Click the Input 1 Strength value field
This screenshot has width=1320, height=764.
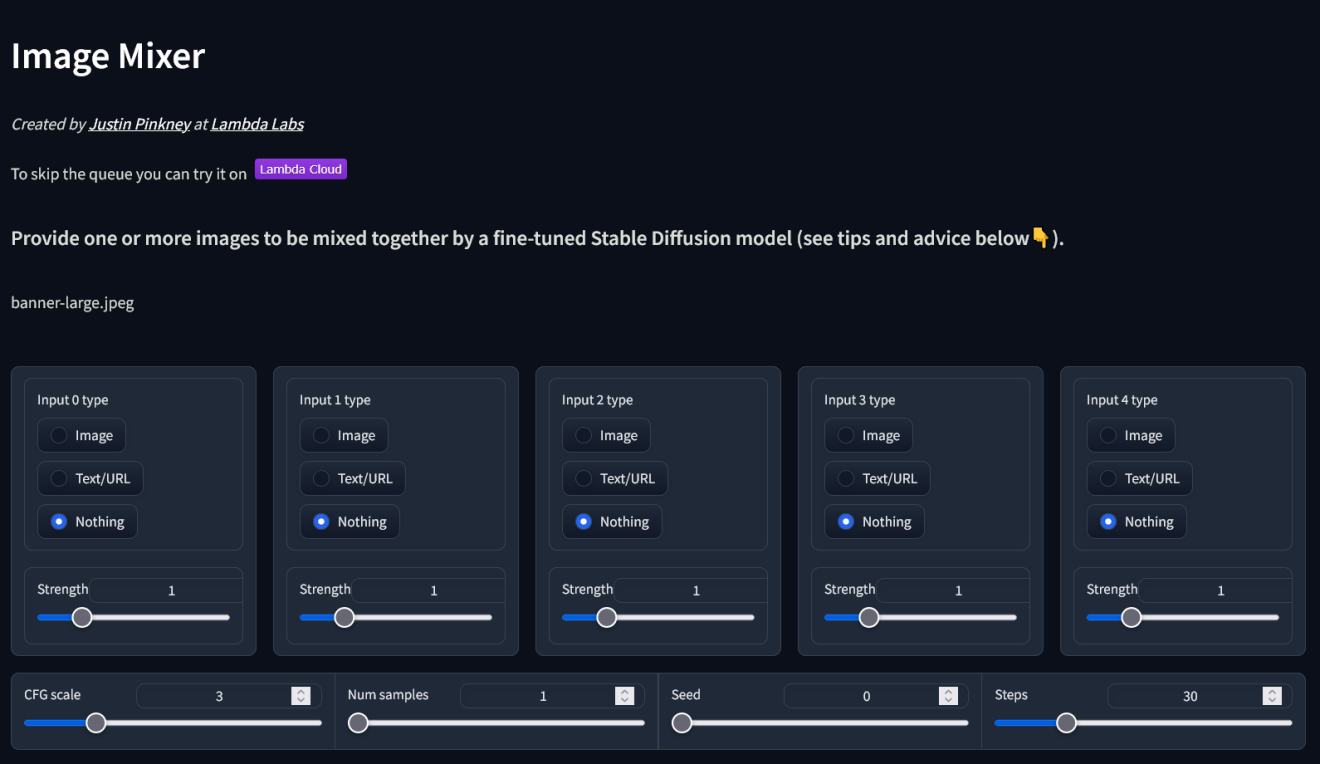427,589
